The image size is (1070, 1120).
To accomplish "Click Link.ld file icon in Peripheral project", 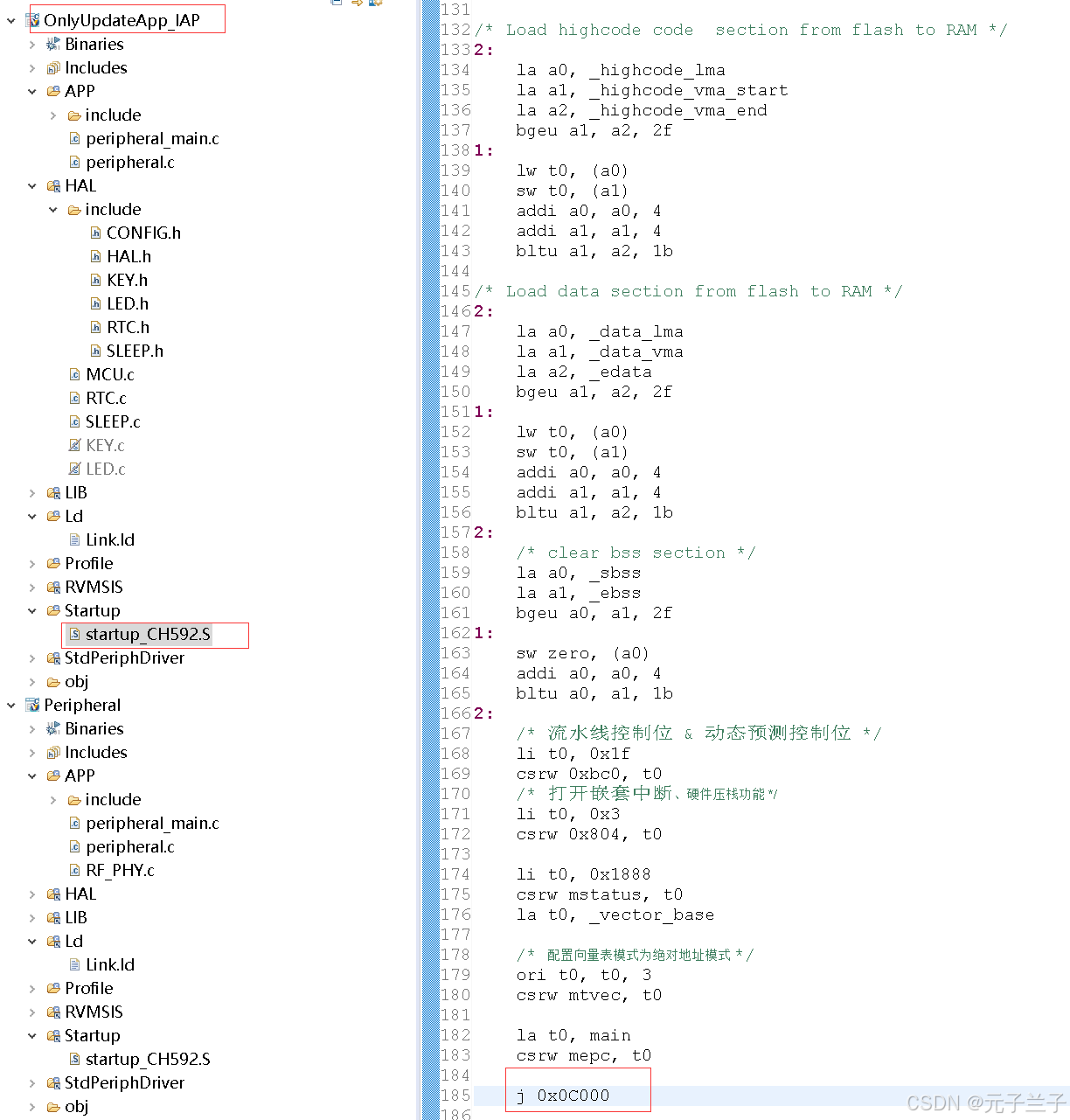I will click(x=75, y=964).
